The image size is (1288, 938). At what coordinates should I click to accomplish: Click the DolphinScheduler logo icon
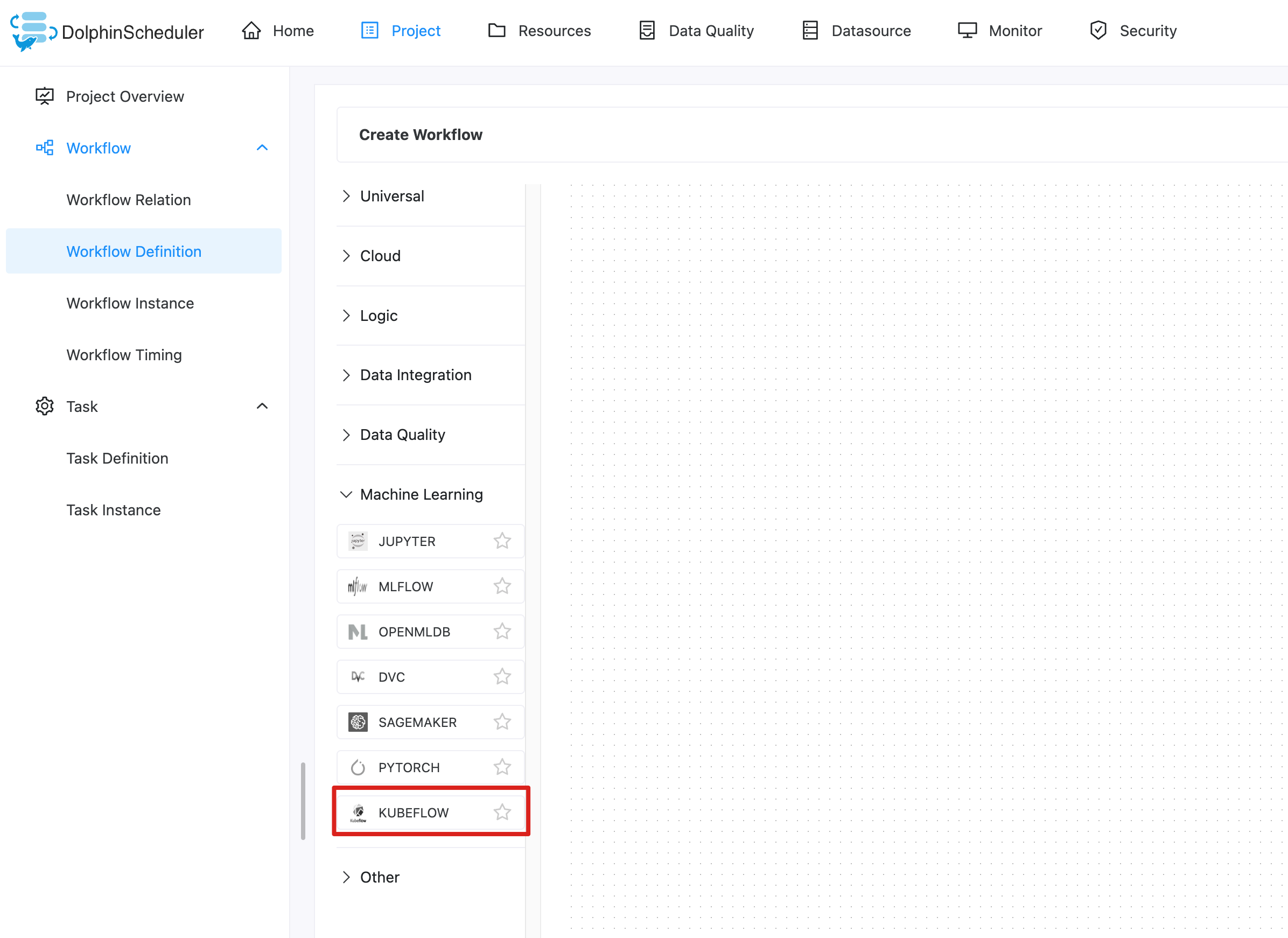coord(33,31)
